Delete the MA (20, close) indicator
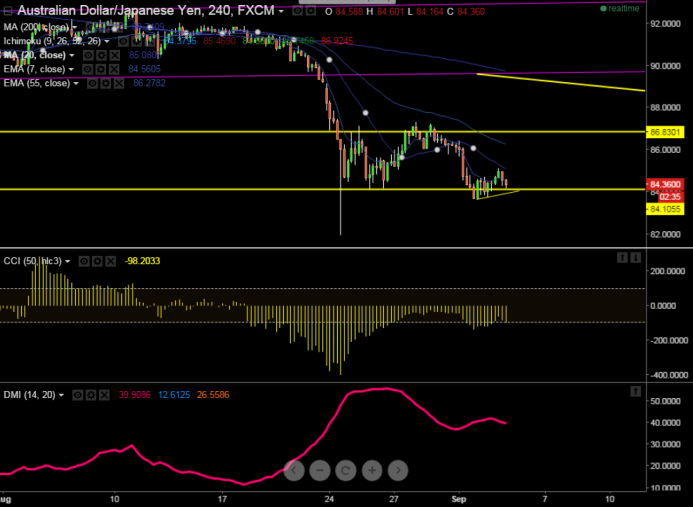Image resolution: width=693 pixels, height=507 pixels. click(114, 55)
